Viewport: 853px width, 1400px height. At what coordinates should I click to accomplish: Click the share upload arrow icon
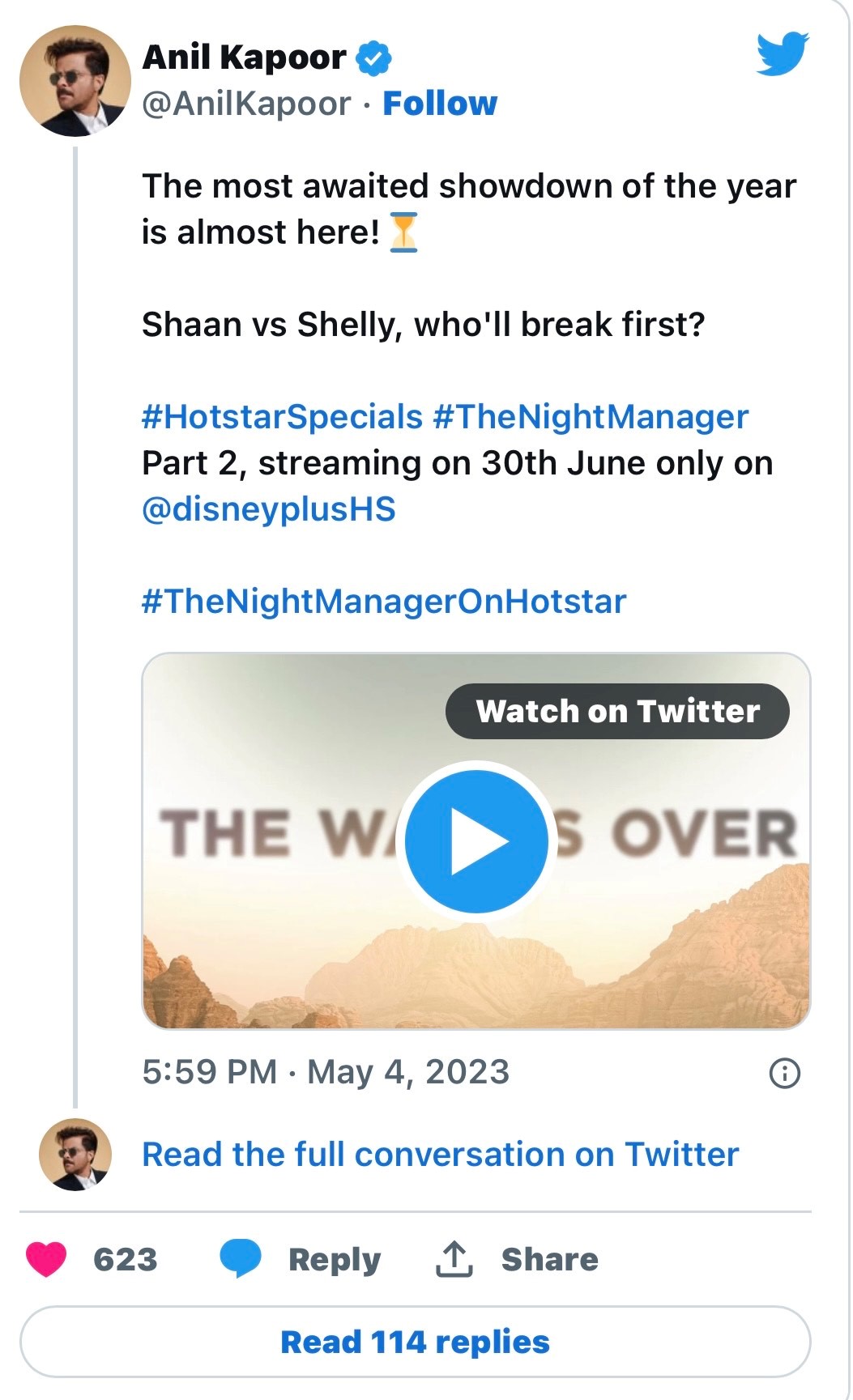tap(454, 1259)
